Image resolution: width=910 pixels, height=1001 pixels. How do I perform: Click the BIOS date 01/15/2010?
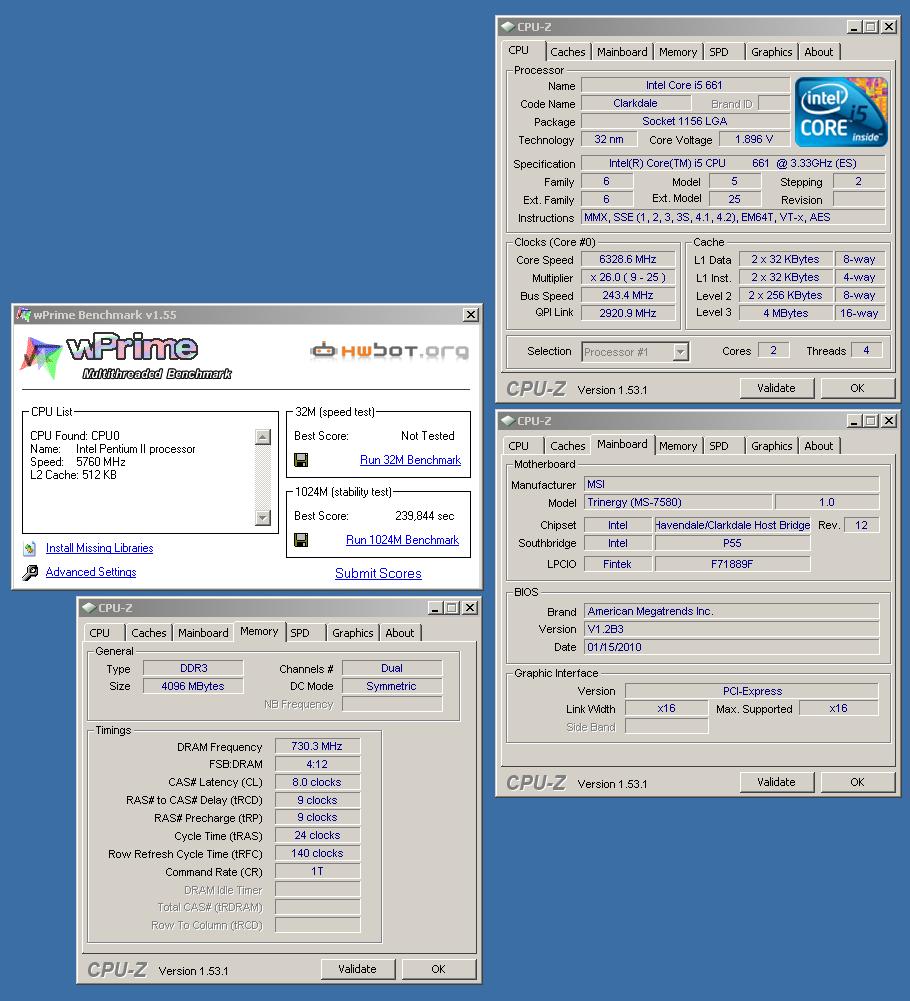(x=732, y=647)
